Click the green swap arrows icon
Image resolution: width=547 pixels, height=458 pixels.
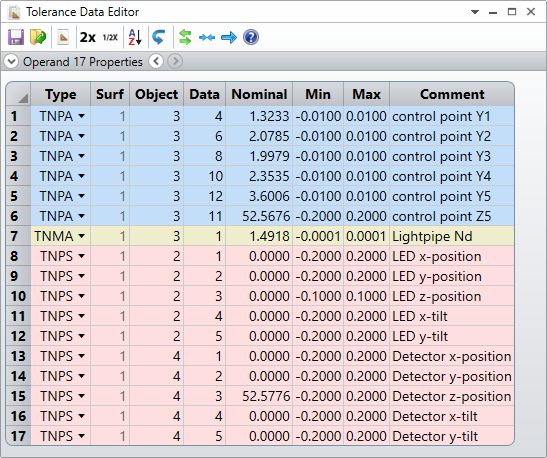coord(185,37)
